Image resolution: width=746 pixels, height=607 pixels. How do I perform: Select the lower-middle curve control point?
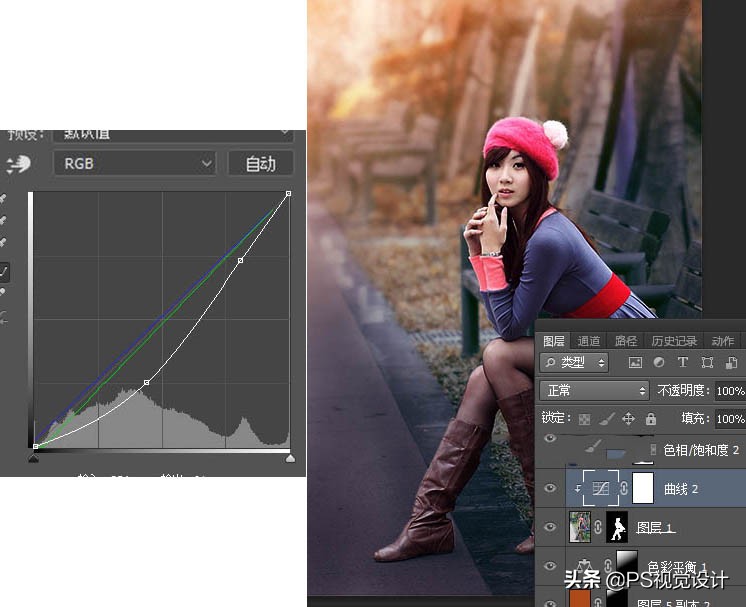147,382
